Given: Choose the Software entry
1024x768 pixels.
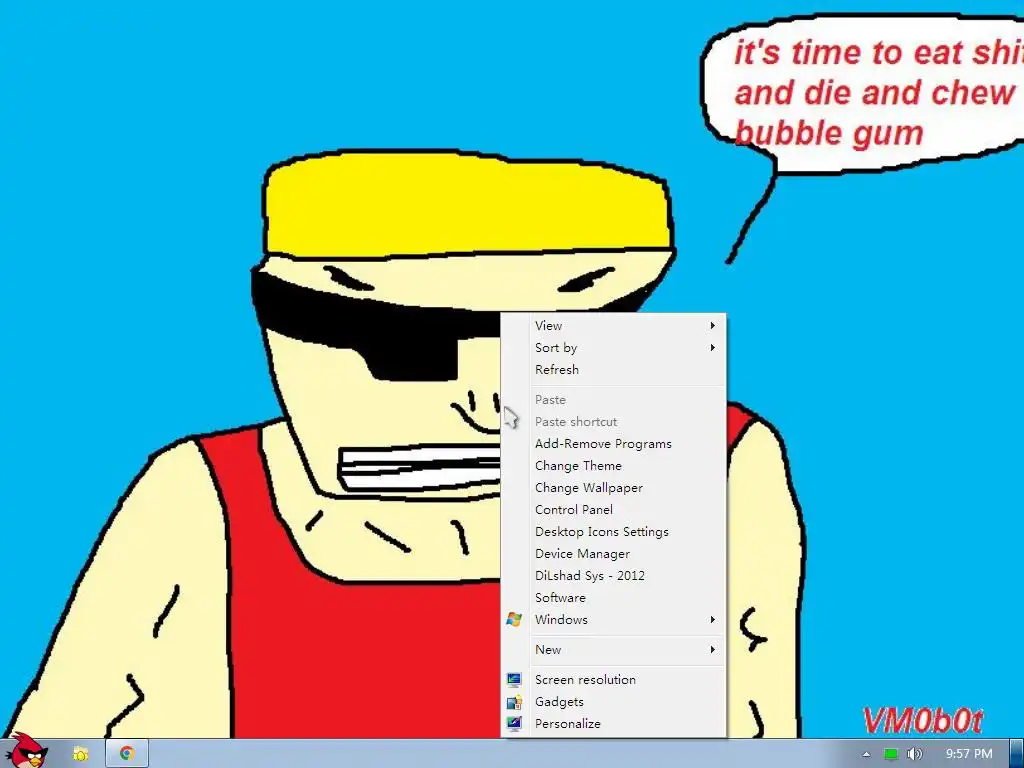Looking at the screenshot, I should [x=613, y=598].
